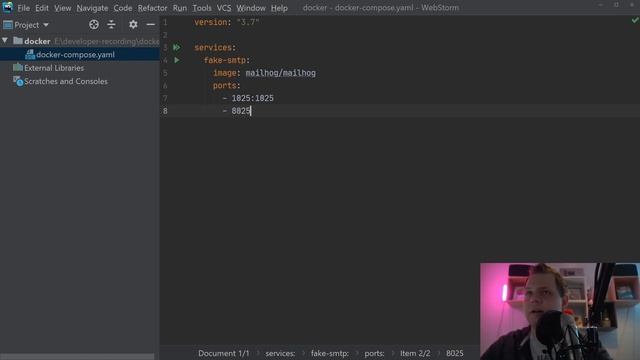The height and width of the screenshot is (360, 640).
Task: Open the Project view dropdown
Action: (x=26, y=25)
